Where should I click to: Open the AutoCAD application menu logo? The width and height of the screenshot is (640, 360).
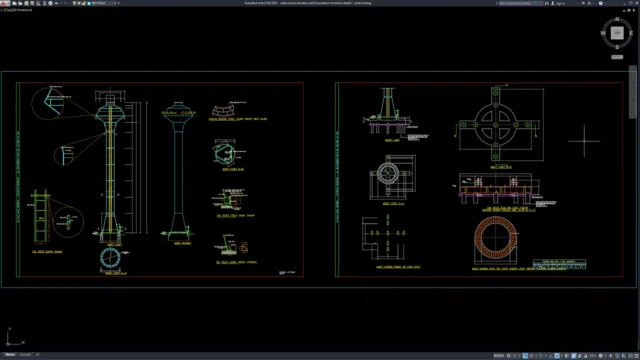click(4, 3)
